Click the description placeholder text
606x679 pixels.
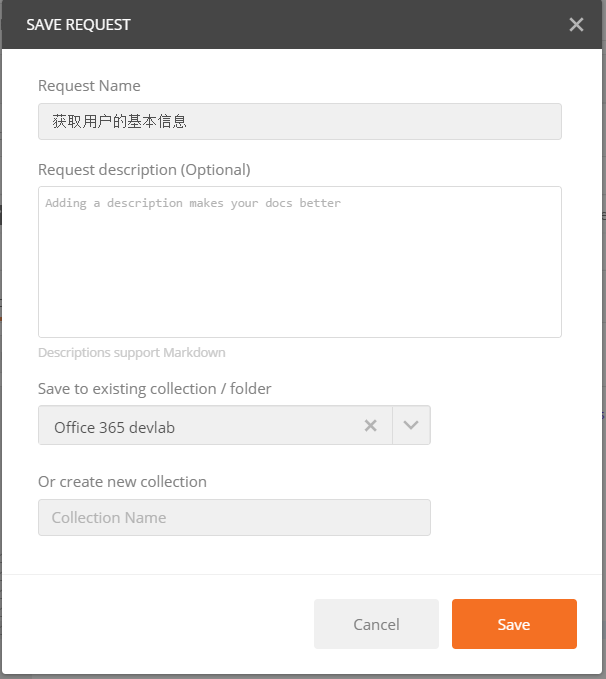coord(193,203)
